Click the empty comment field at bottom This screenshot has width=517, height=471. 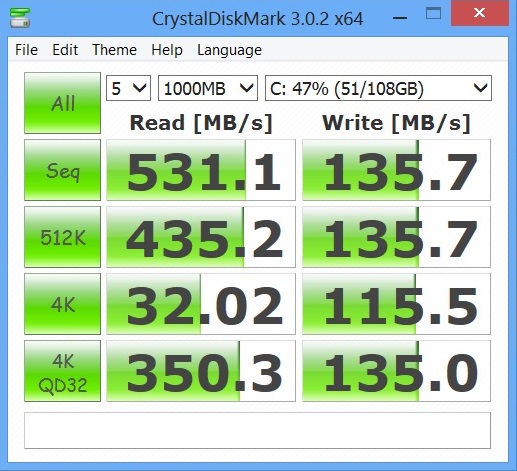point(257,431)
